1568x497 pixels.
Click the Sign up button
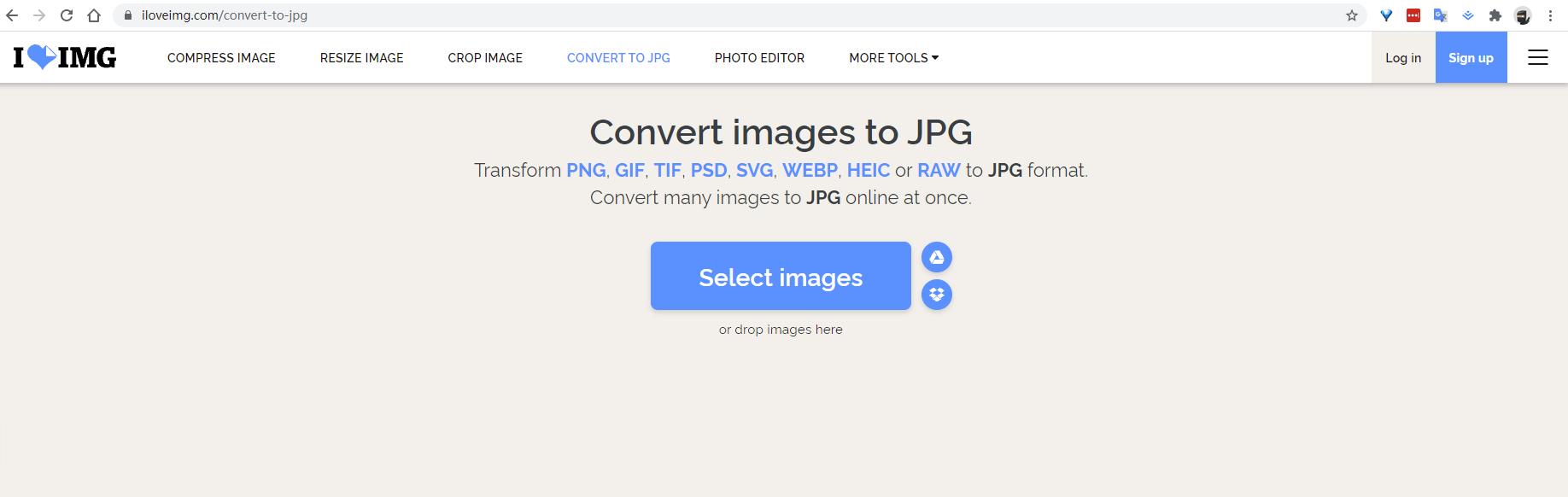click(x=1471, y=58)
